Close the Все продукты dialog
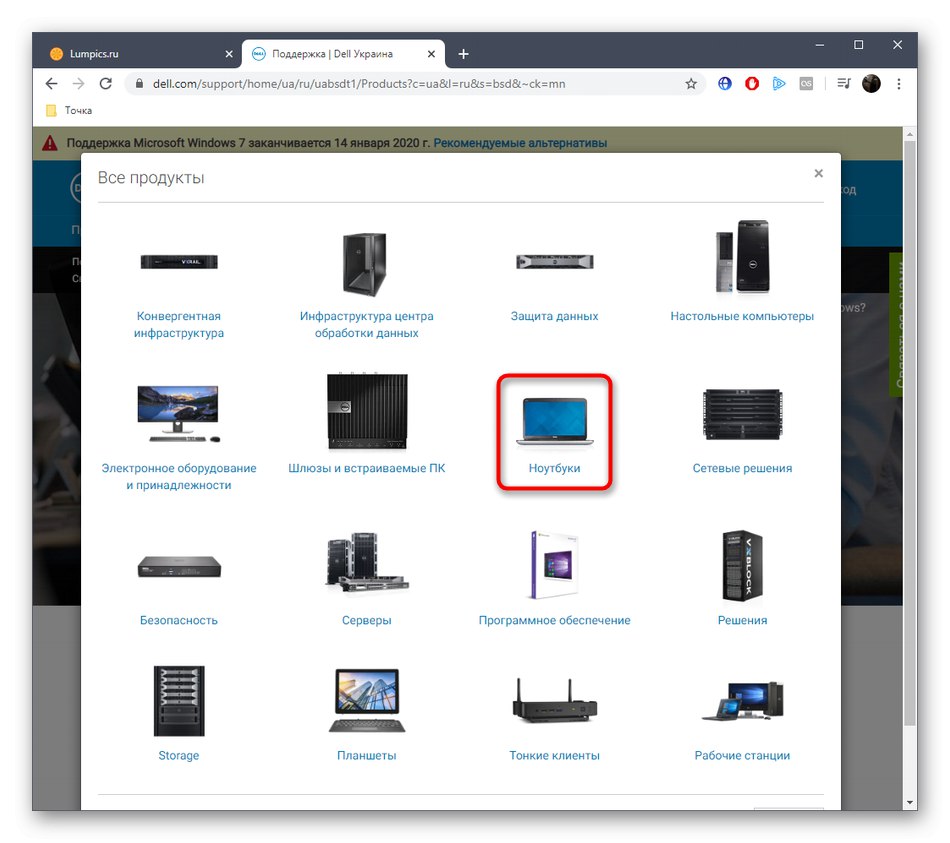Screen dimensions: 950x843 tap(818, 173)
